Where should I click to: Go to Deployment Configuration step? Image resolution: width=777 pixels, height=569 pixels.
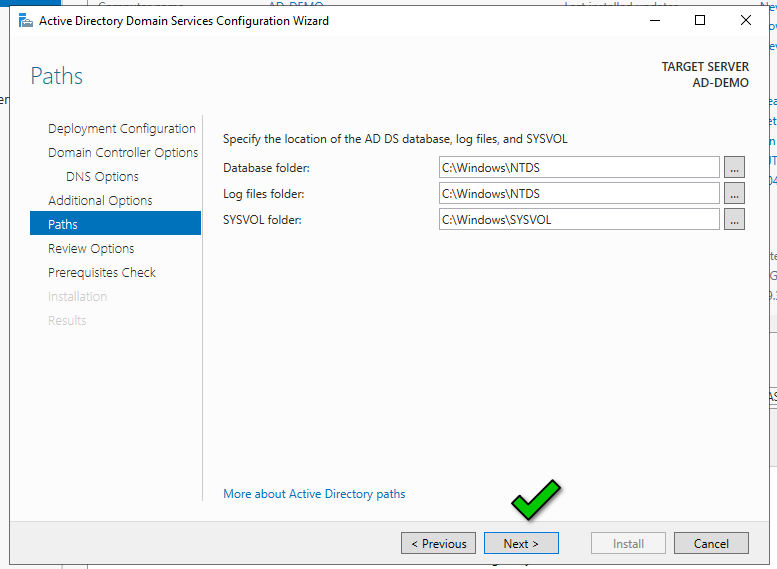121,129
